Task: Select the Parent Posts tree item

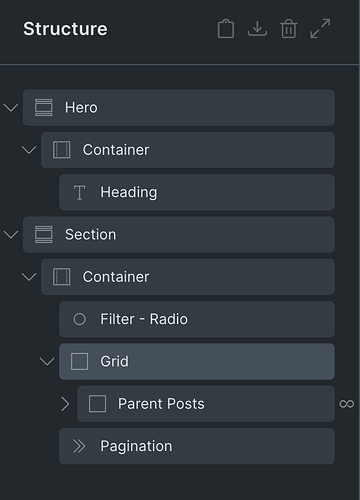Action: coord(206,404)
